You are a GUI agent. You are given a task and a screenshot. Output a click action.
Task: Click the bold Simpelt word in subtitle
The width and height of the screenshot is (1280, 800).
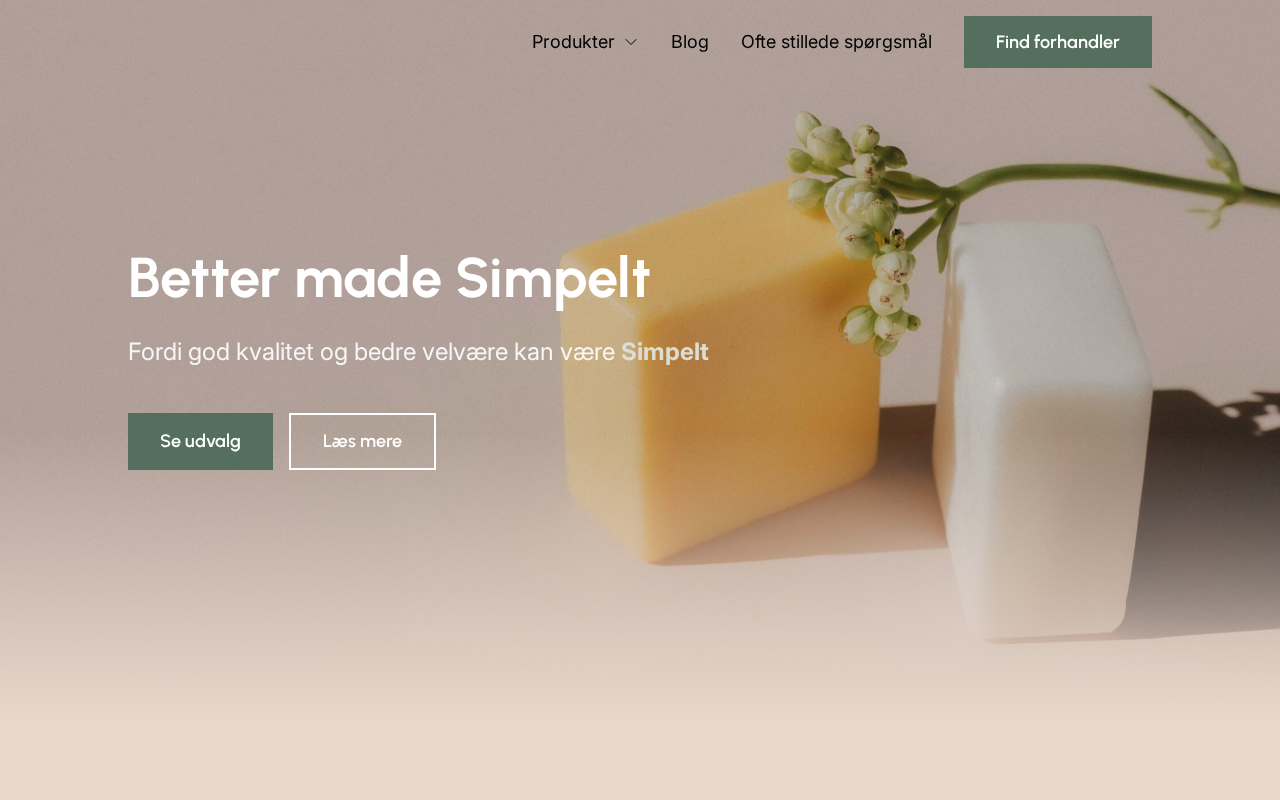(x=665, y=352)
